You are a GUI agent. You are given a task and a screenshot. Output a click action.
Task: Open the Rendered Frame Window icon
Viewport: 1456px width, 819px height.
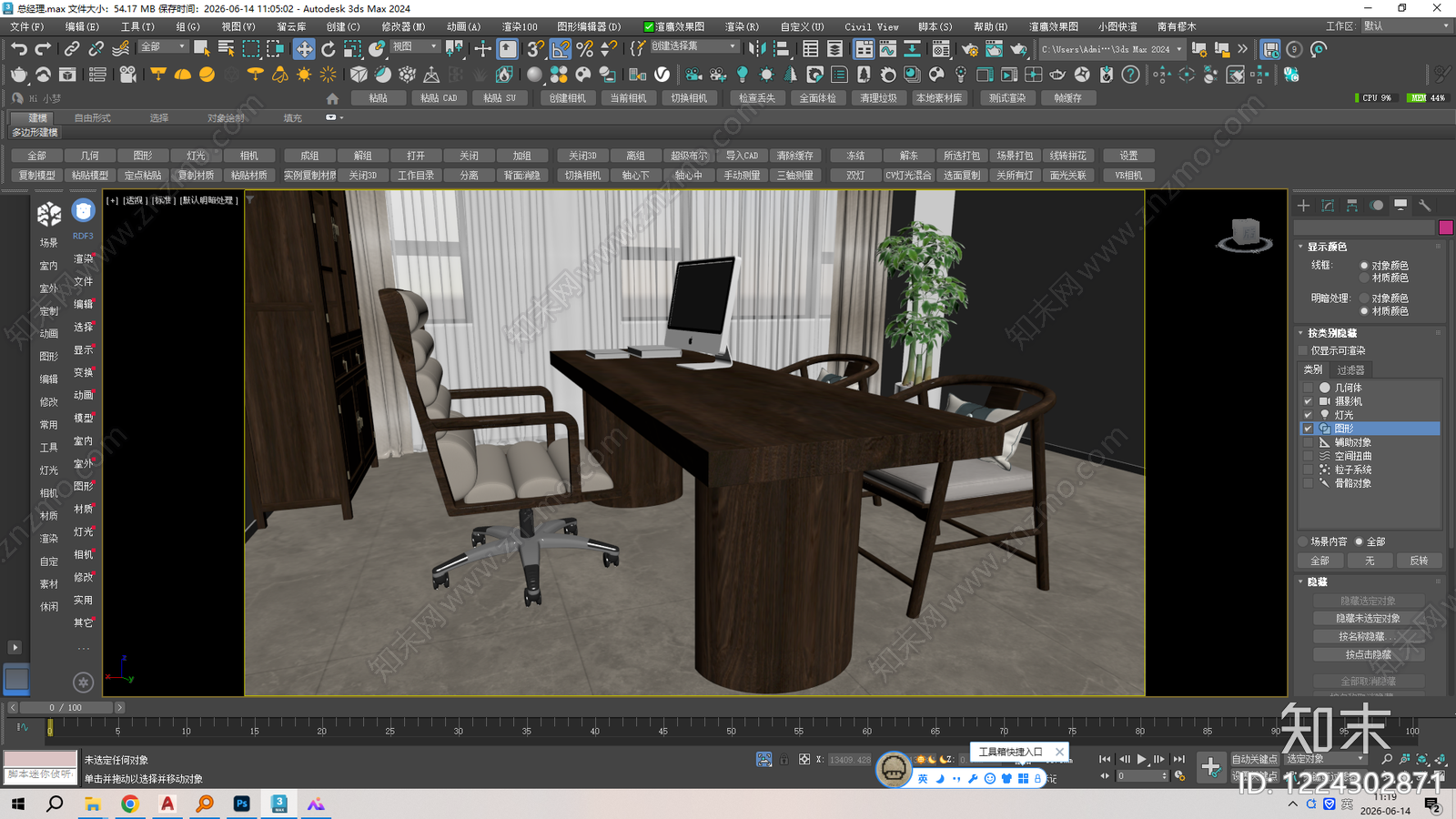tap(994, 49)
